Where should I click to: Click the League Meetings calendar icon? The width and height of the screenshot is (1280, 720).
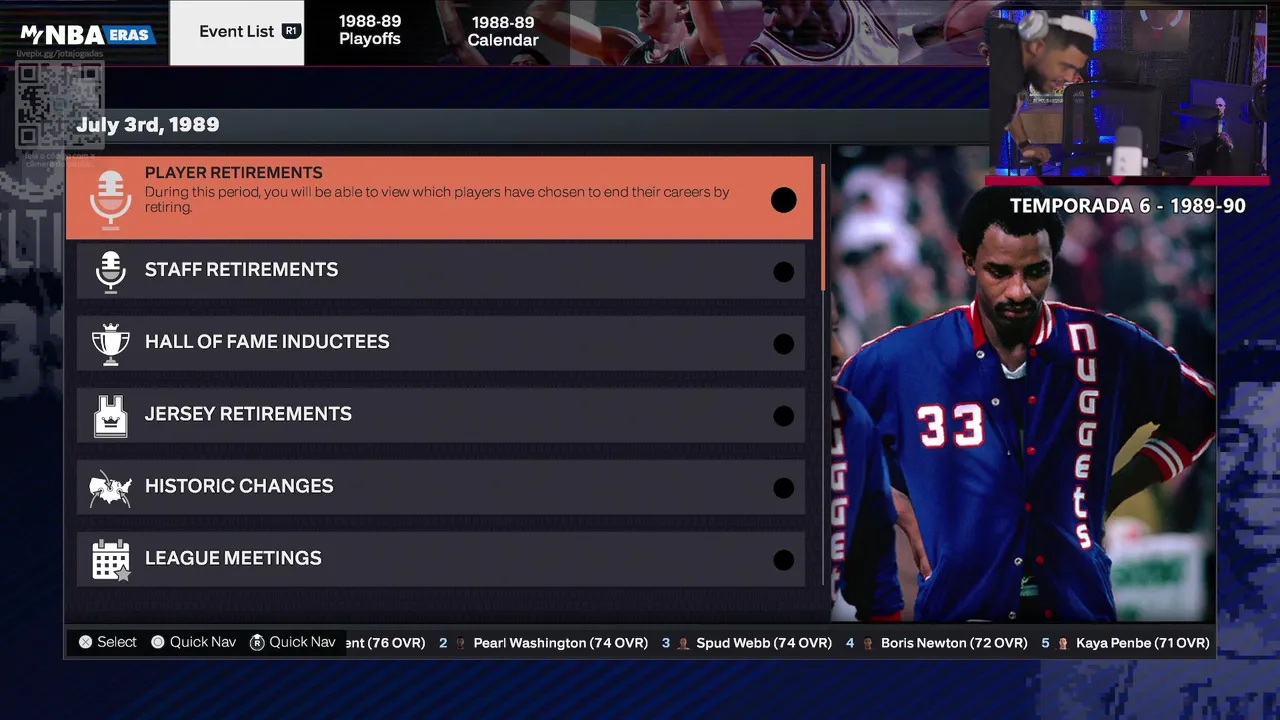pos(111,560)
